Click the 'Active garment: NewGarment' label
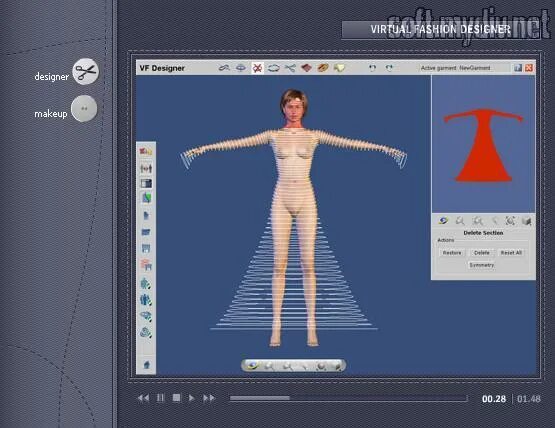This screenshot has width=555, height=428. pos(456,68)
